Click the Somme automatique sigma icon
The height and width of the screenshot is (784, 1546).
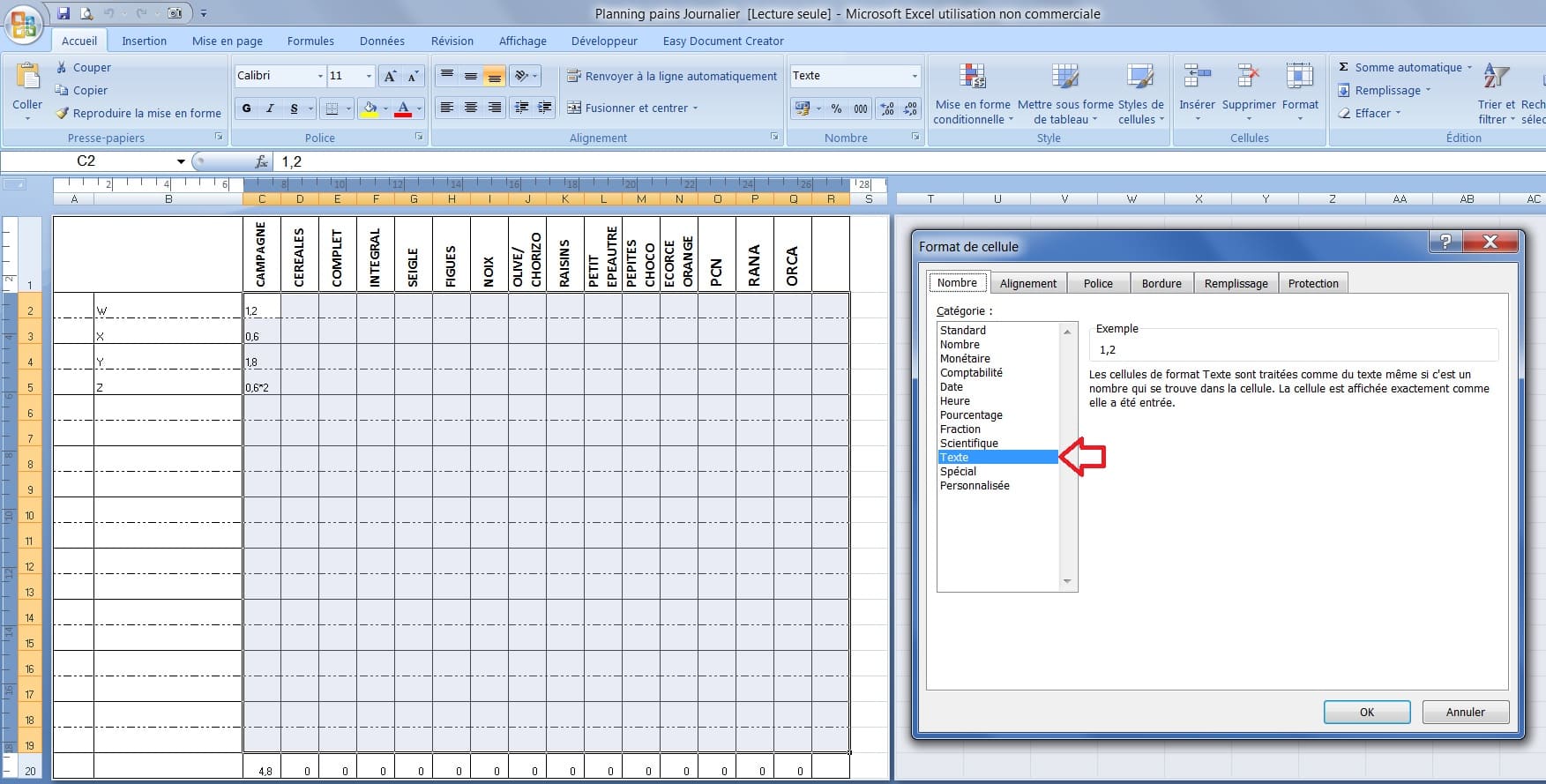point(1343,67)
